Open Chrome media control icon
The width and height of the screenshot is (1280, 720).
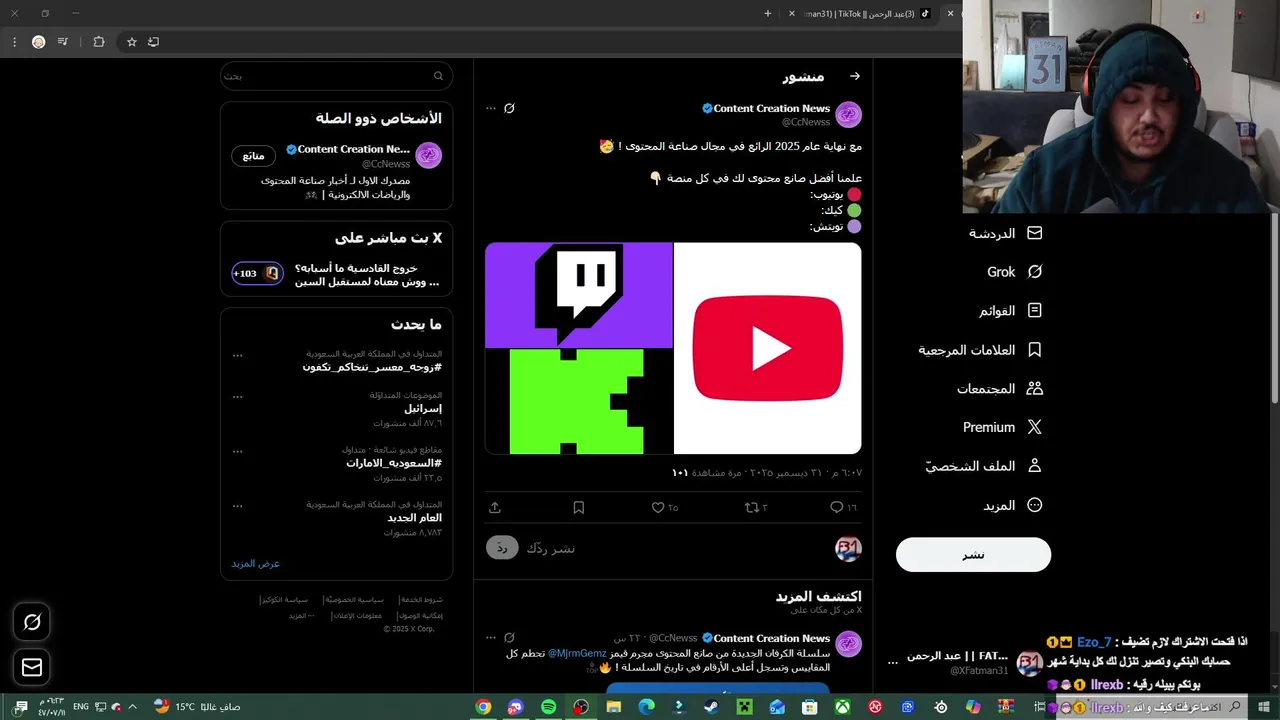point(63,42)
